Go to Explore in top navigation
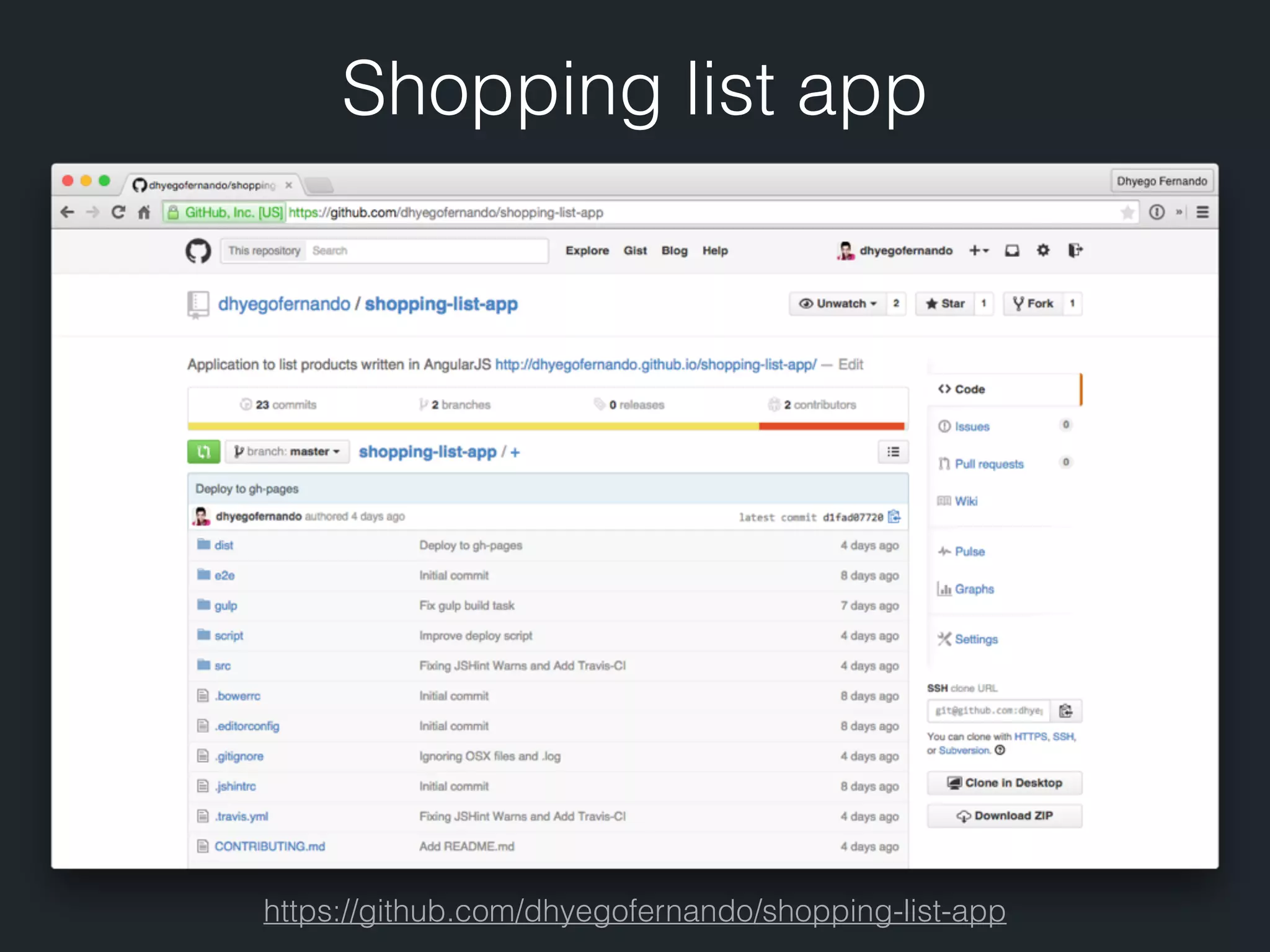 pos(587,250)
